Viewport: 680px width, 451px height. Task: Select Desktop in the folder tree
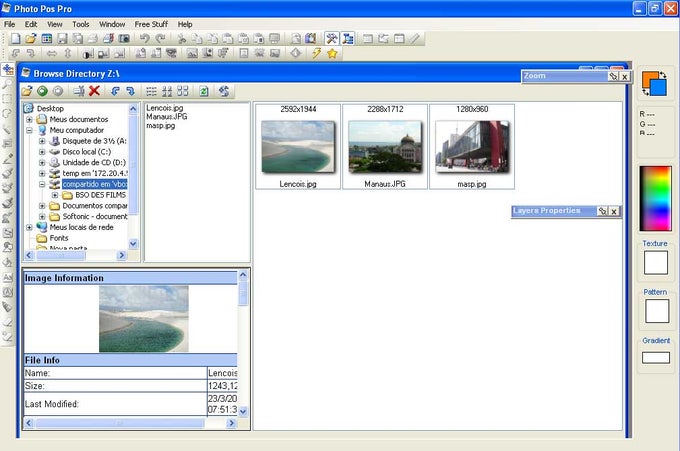pyautogui.click(x=50, y=108)
